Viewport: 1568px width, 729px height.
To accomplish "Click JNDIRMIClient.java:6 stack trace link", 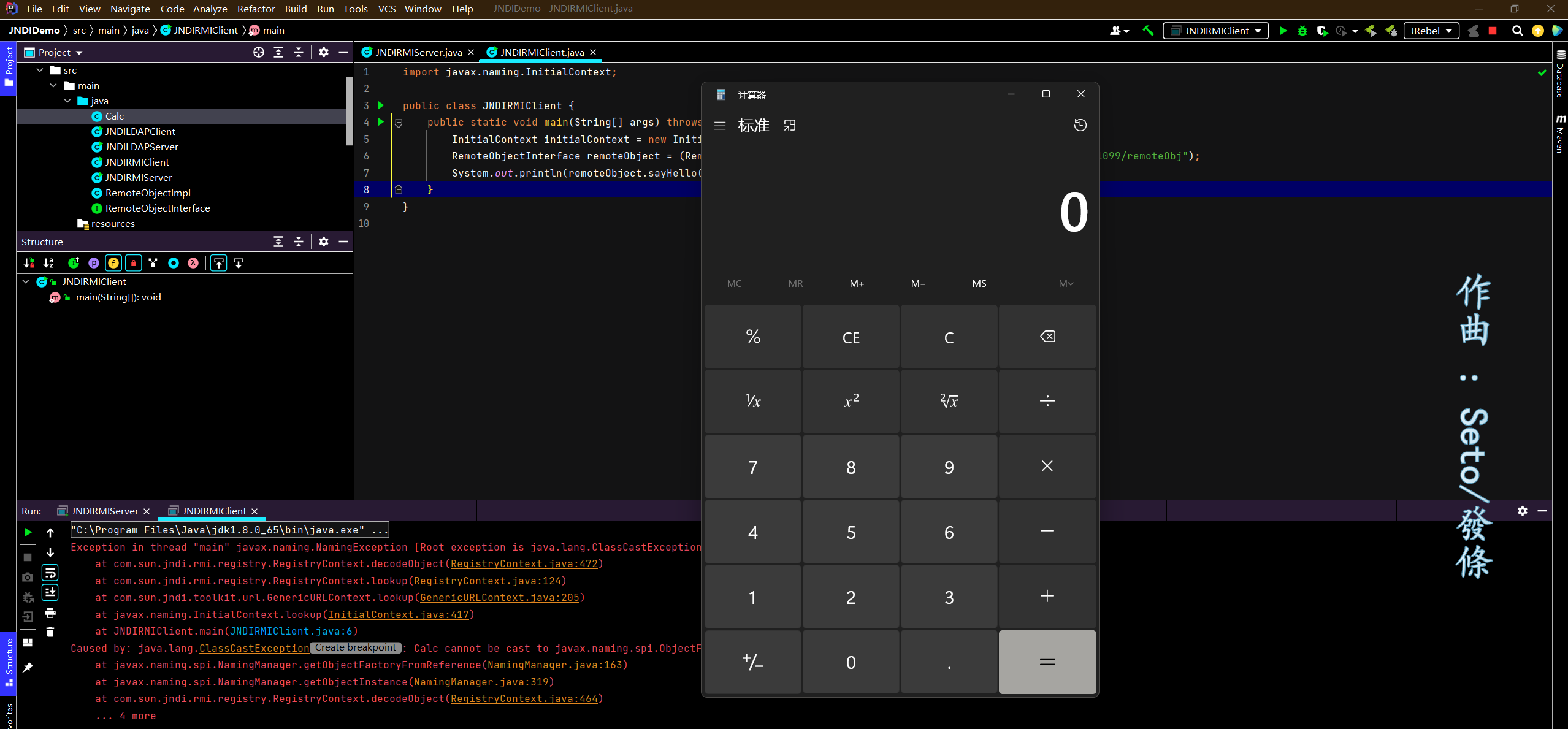I will [x=291, y=631].
